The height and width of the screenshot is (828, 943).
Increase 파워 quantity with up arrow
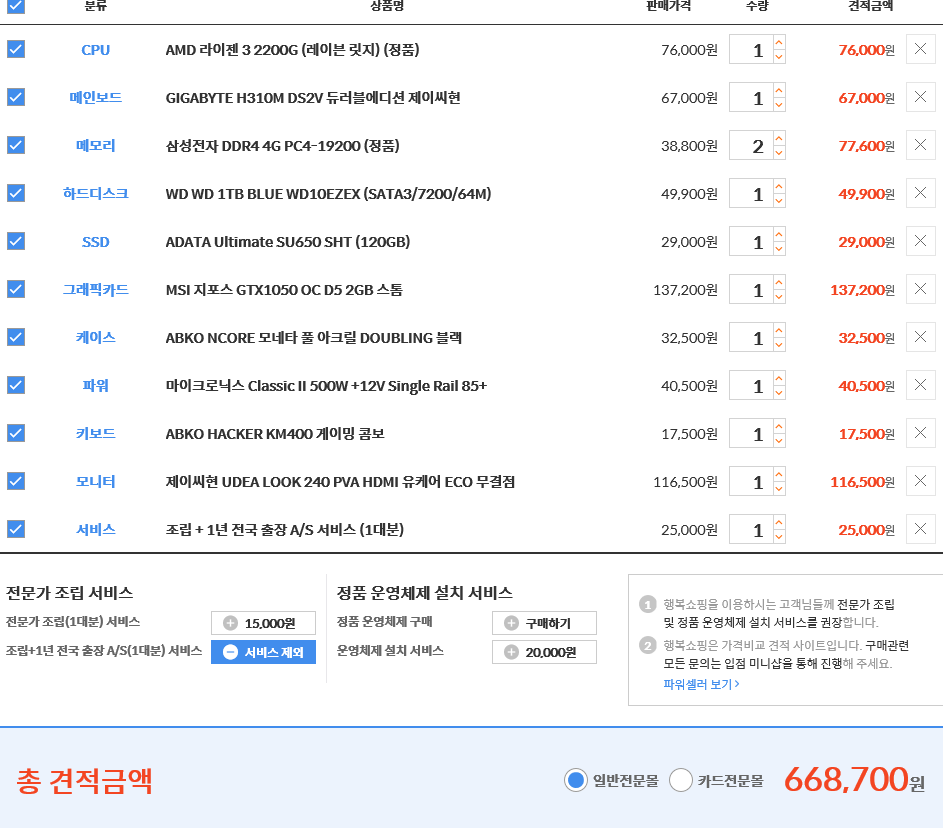[779, 378]
